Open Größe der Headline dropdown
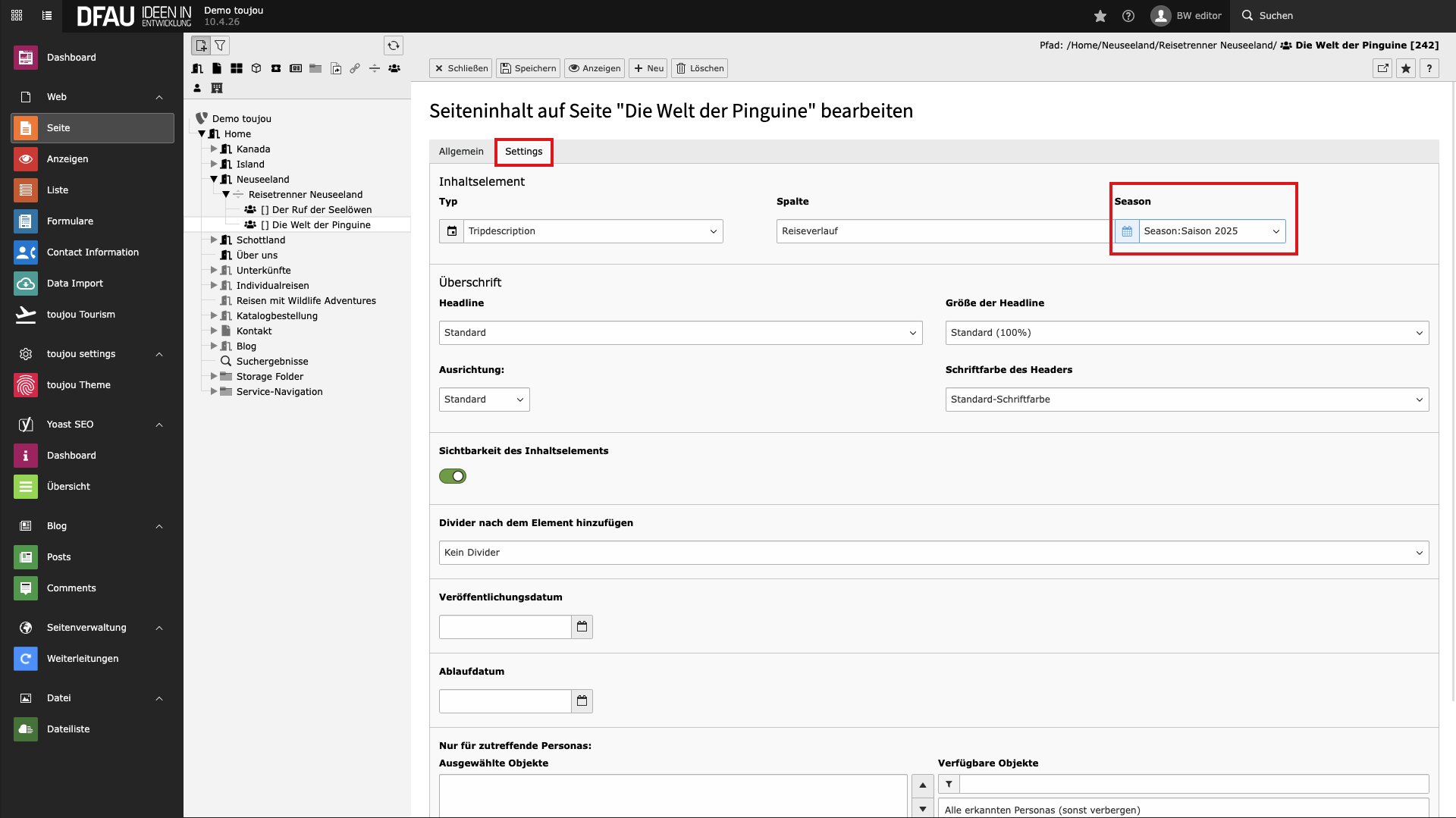The width and height of the screenshot is (1456, 818). point(1187,333)
